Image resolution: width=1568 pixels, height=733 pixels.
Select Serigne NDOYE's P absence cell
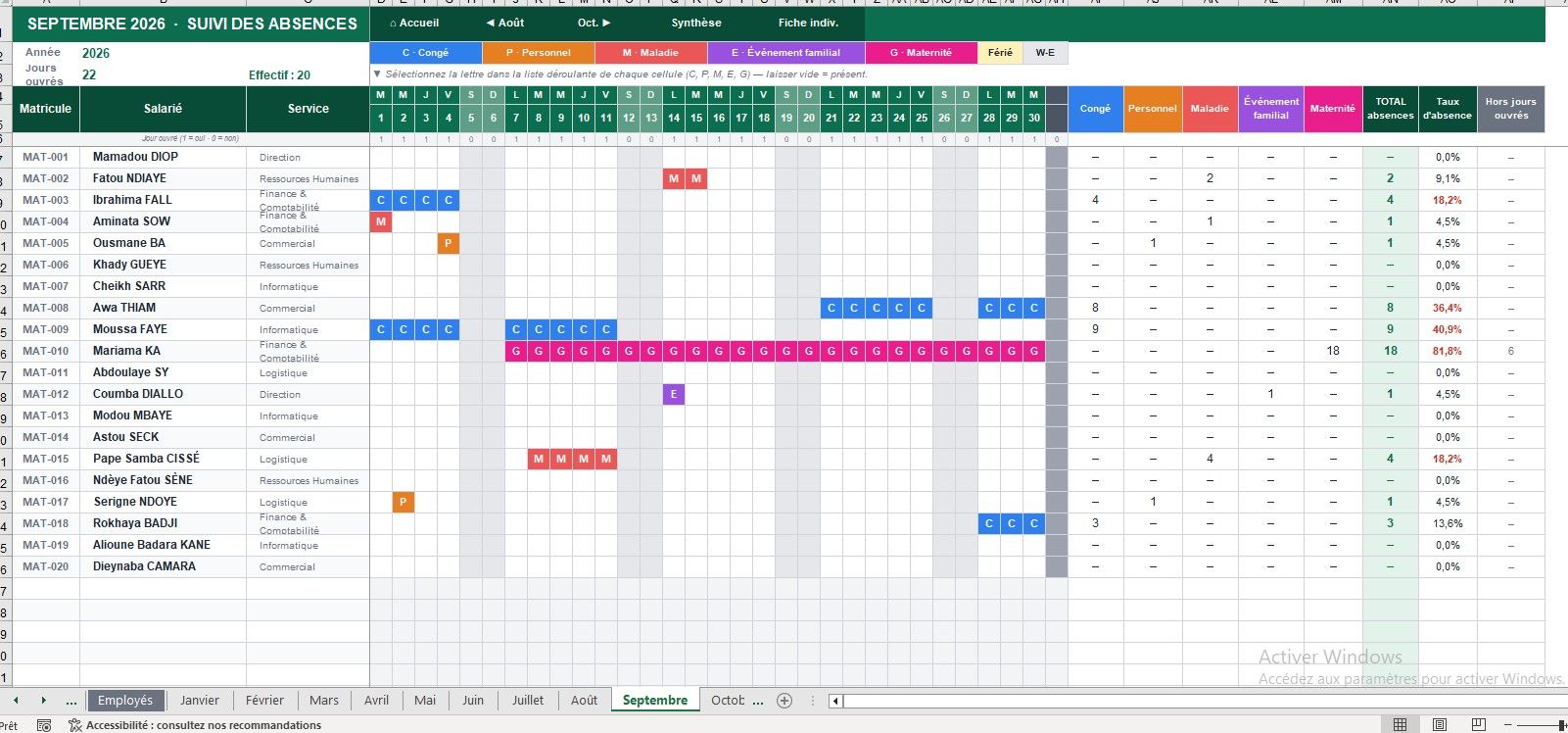tap(404, 502)
